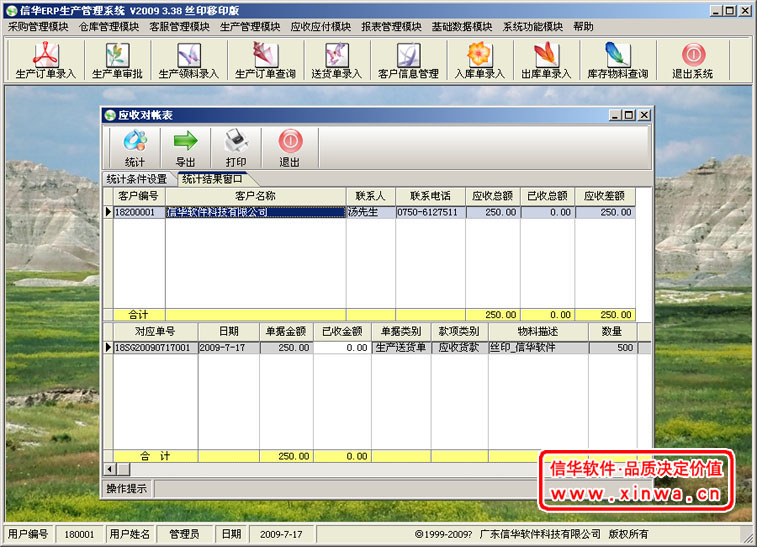This screenshot has height=547, width=757.
Task: Click 日期 column header in detail grid
Action: tap(229, 332)
